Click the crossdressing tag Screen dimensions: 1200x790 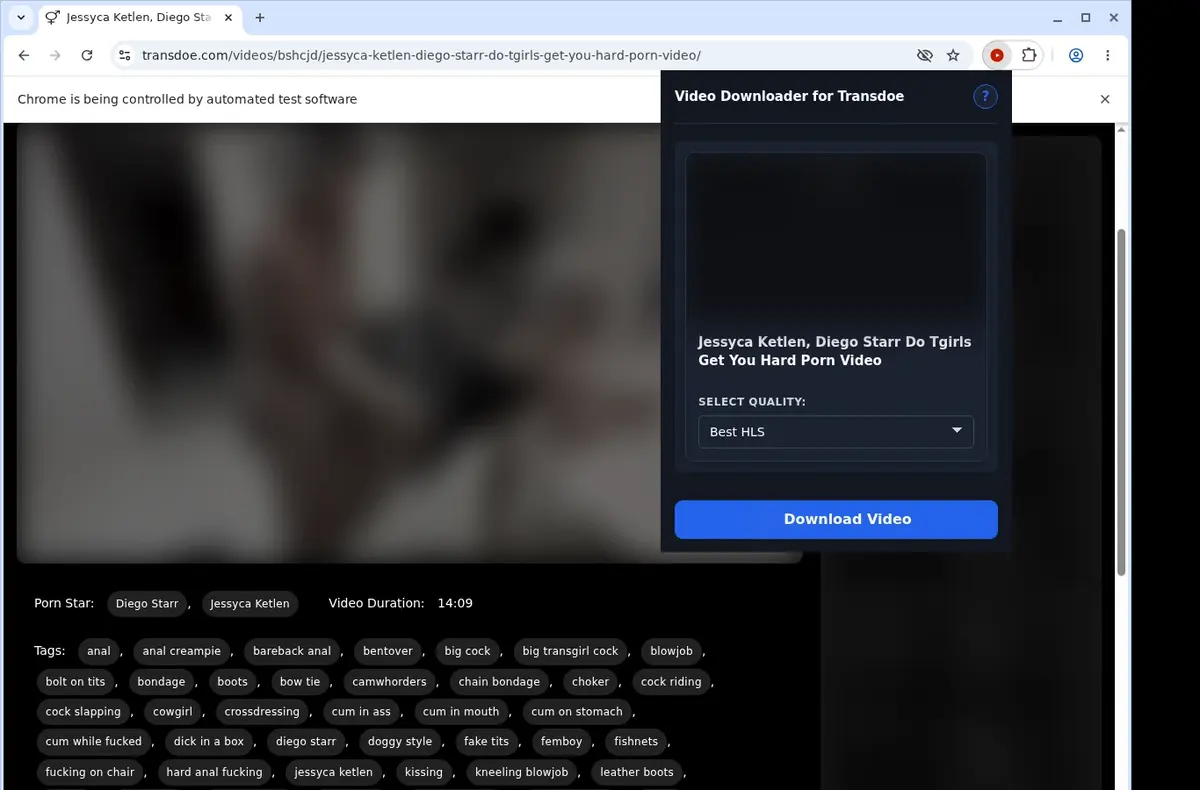coord(262,712)
